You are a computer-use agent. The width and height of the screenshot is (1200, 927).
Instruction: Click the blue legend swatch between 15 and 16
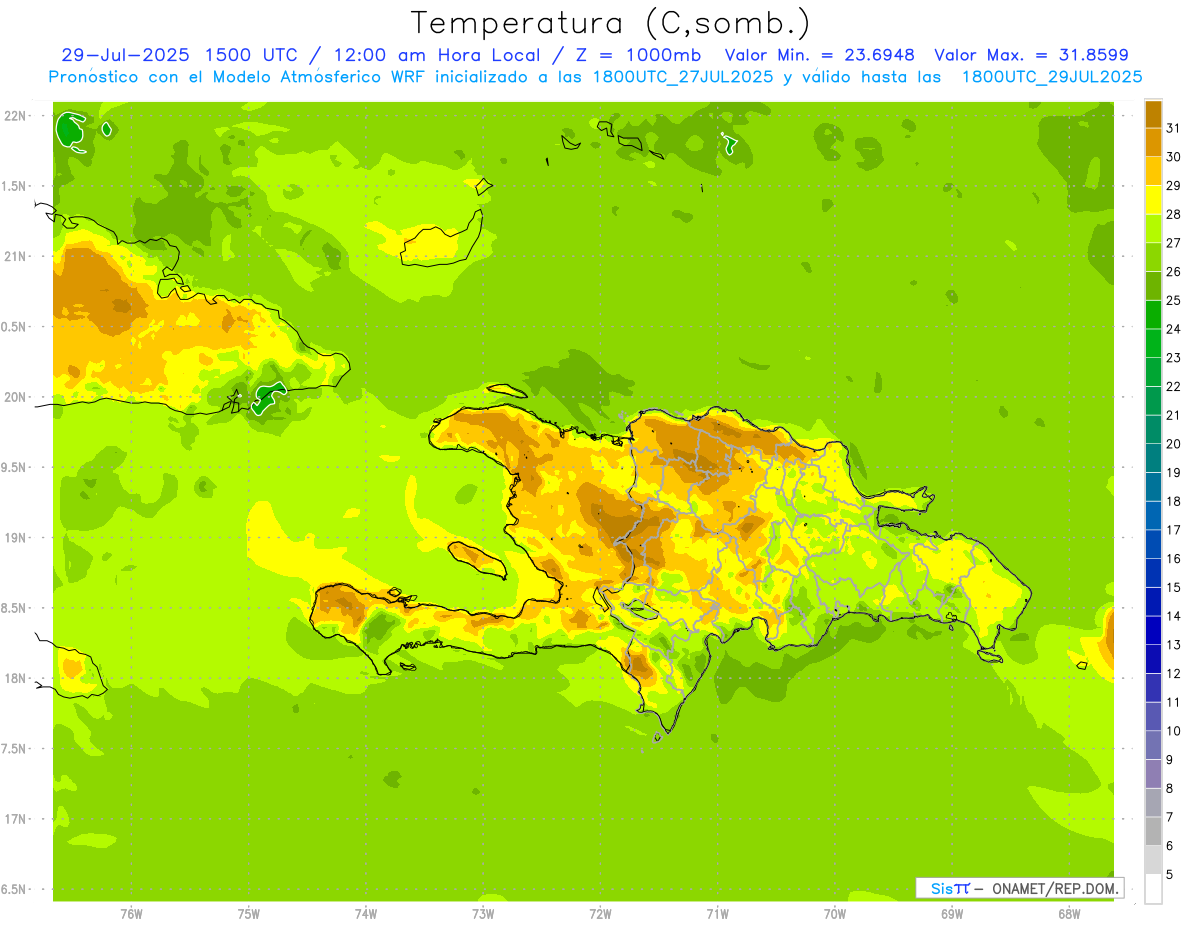click(1153, 573)
